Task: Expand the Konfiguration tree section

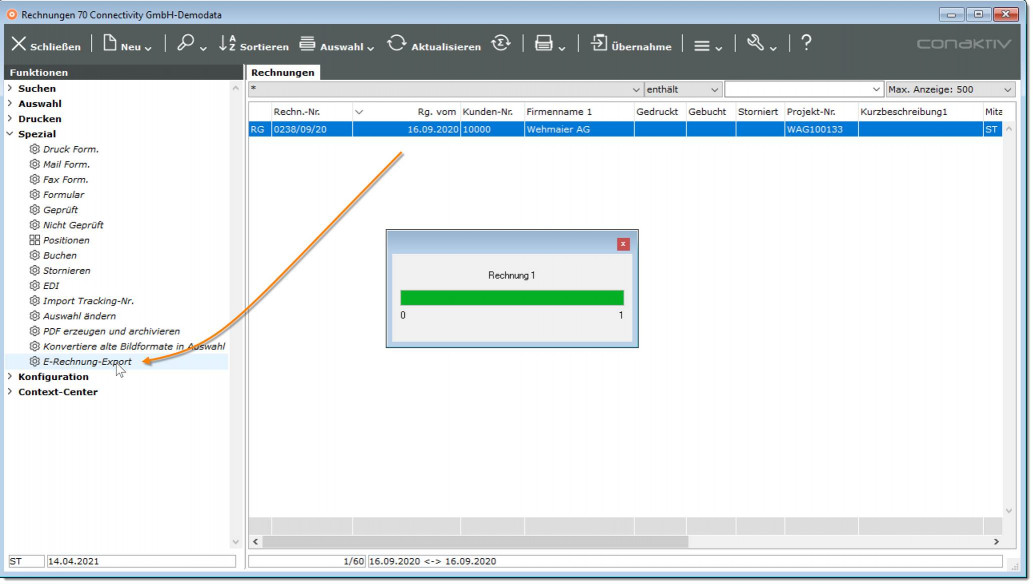Action: click(x=10, y=377)
